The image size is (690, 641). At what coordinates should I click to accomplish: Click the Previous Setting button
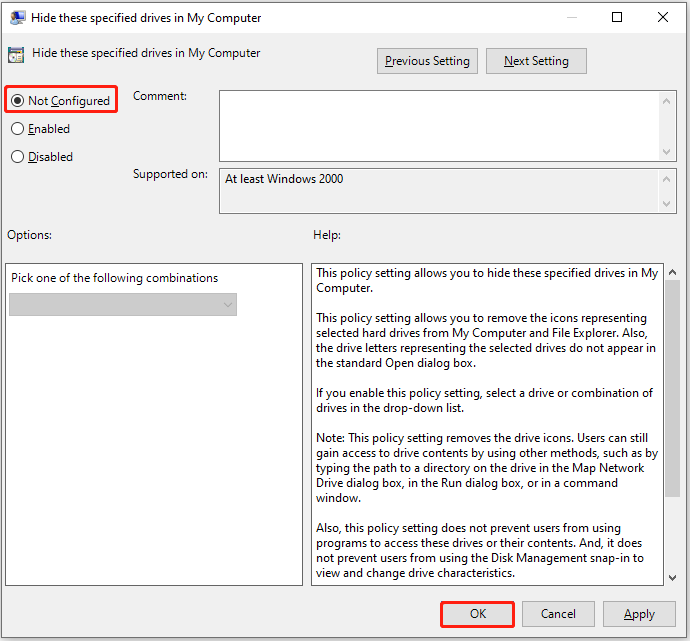click(x=427, y=61)
